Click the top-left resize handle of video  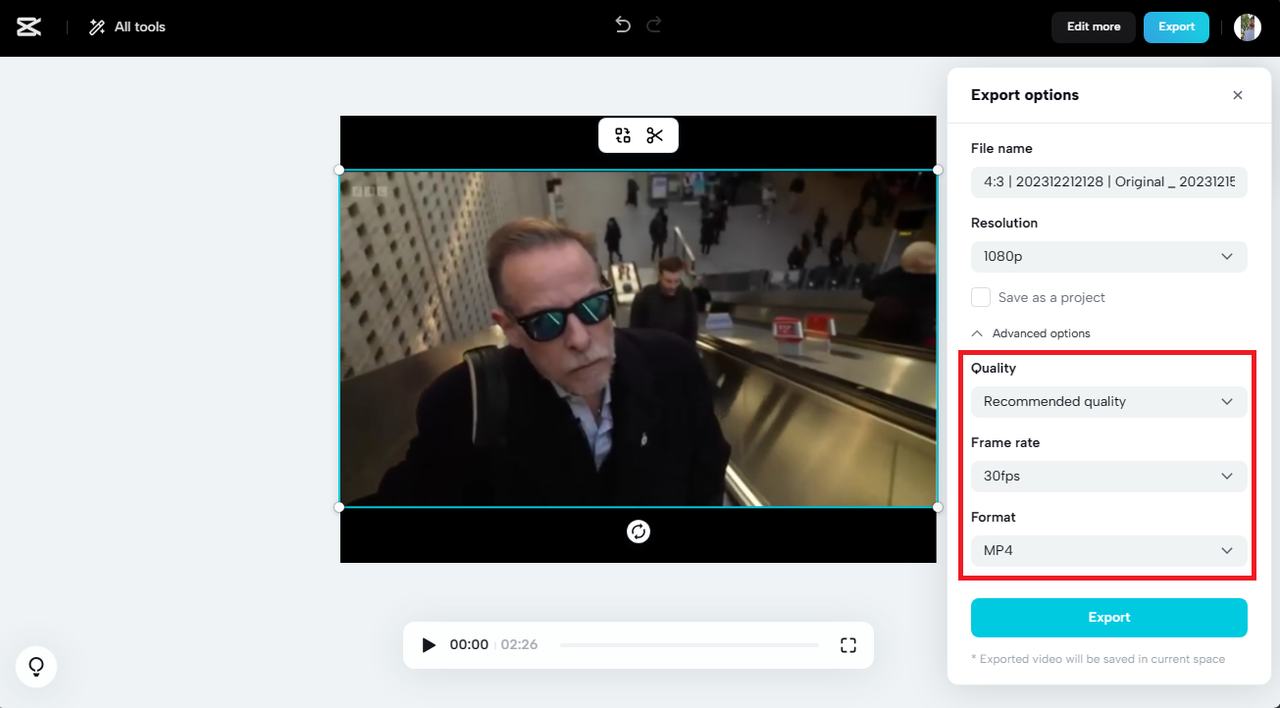[339, 170]
